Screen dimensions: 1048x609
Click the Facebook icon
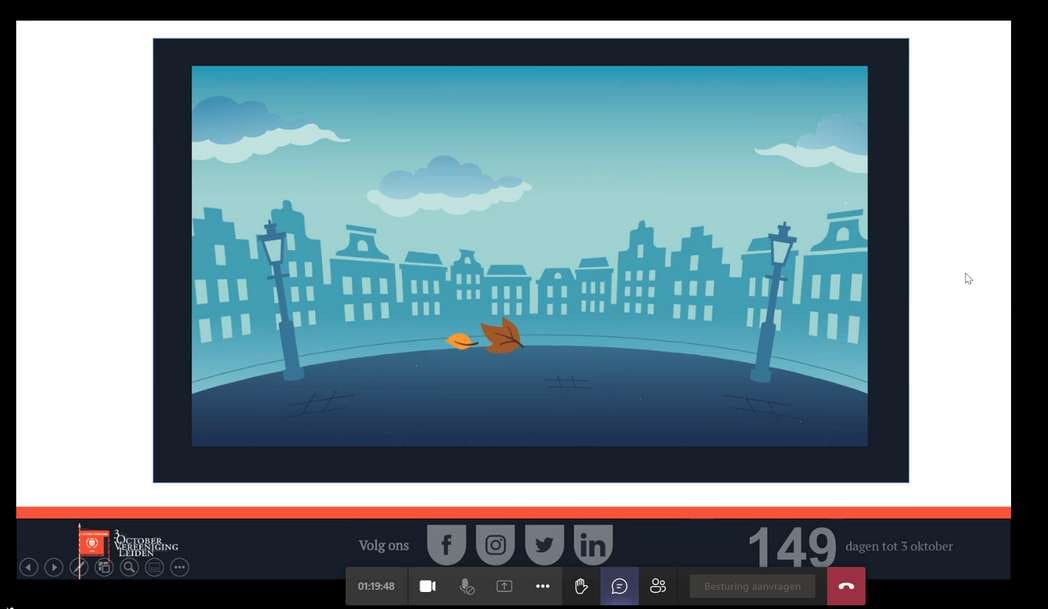(x=446, y=545)
